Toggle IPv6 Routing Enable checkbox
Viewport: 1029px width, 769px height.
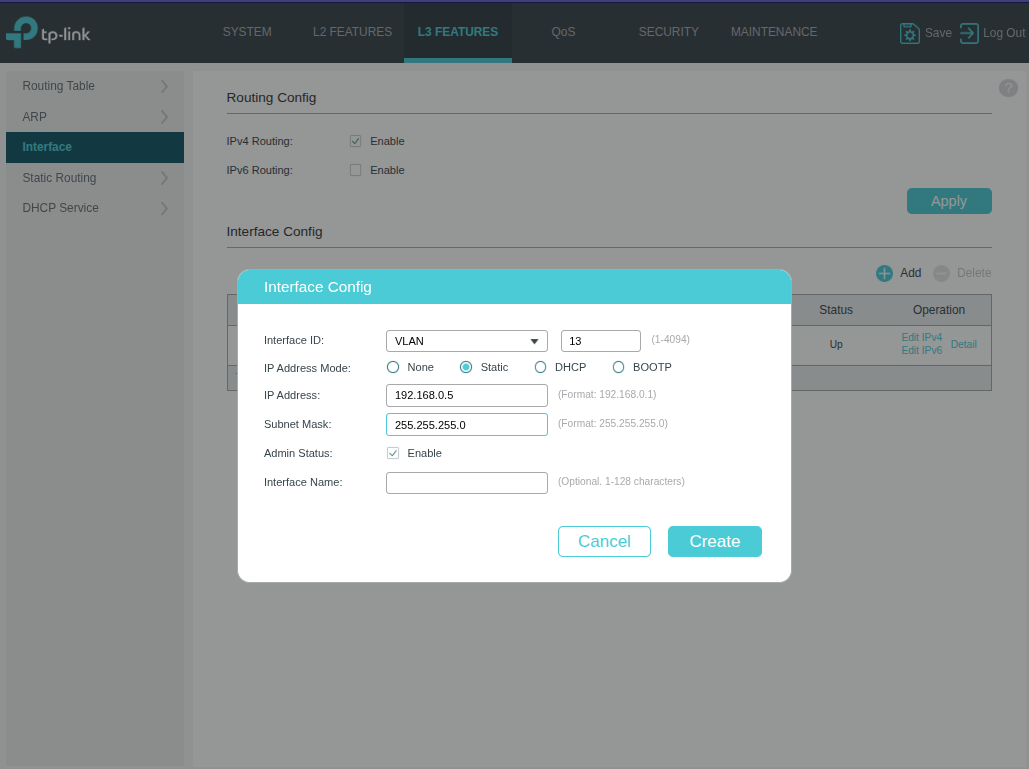[356, 170]
